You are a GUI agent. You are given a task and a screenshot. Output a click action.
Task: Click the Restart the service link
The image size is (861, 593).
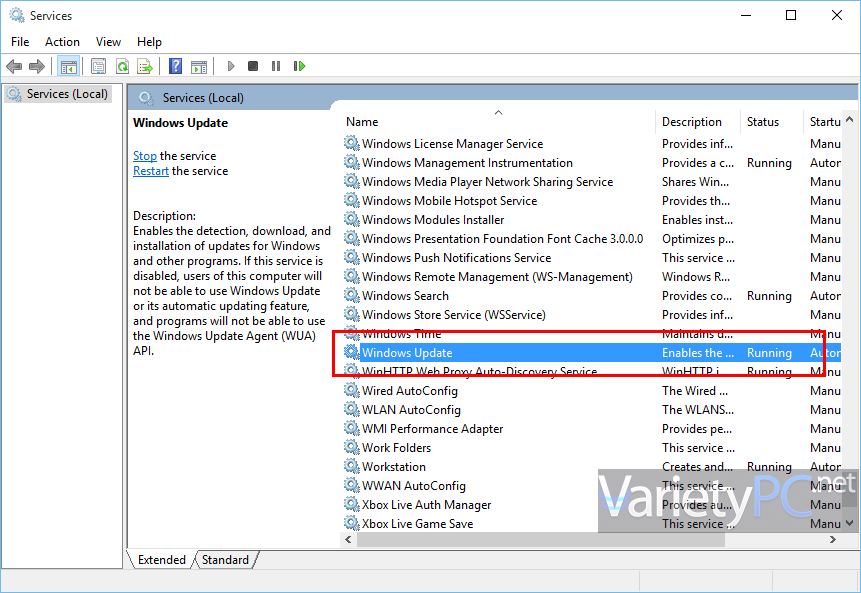151,171
